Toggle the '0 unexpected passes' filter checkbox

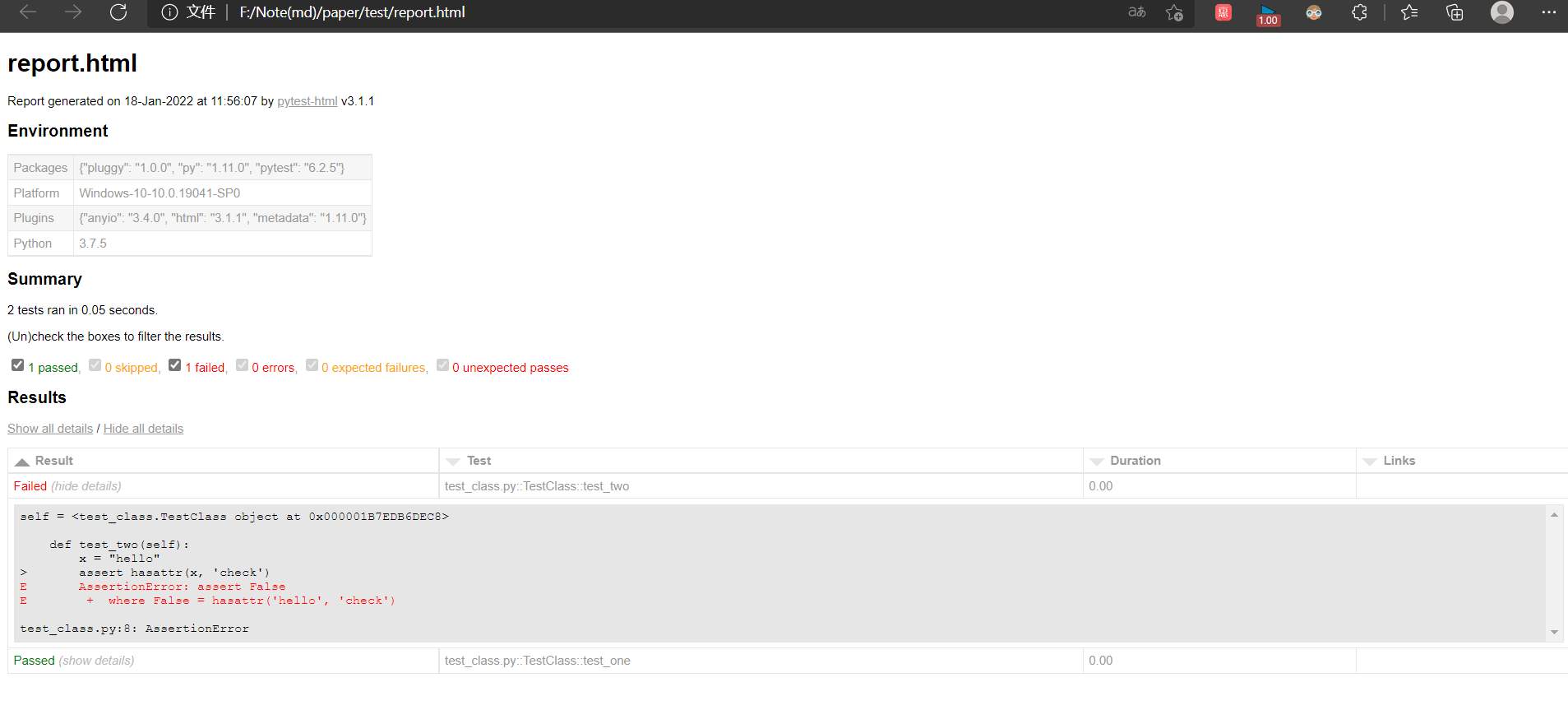pos(442,365)
